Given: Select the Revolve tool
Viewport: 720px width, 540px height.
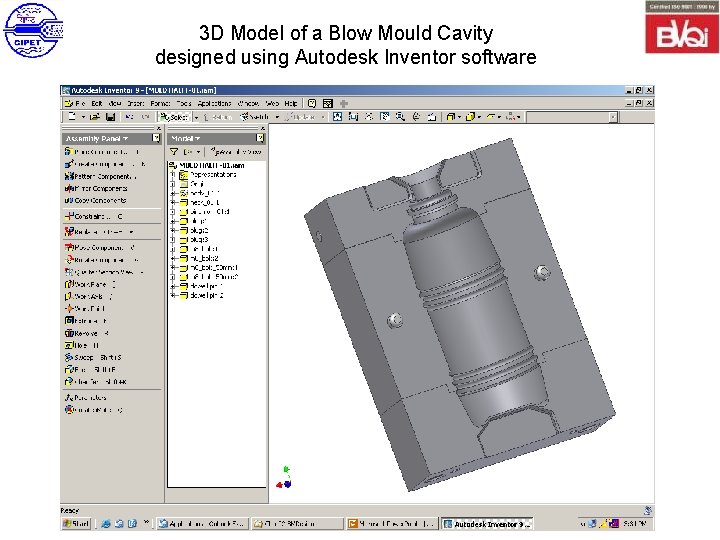Looking at the screenshot, I should 87,333.
